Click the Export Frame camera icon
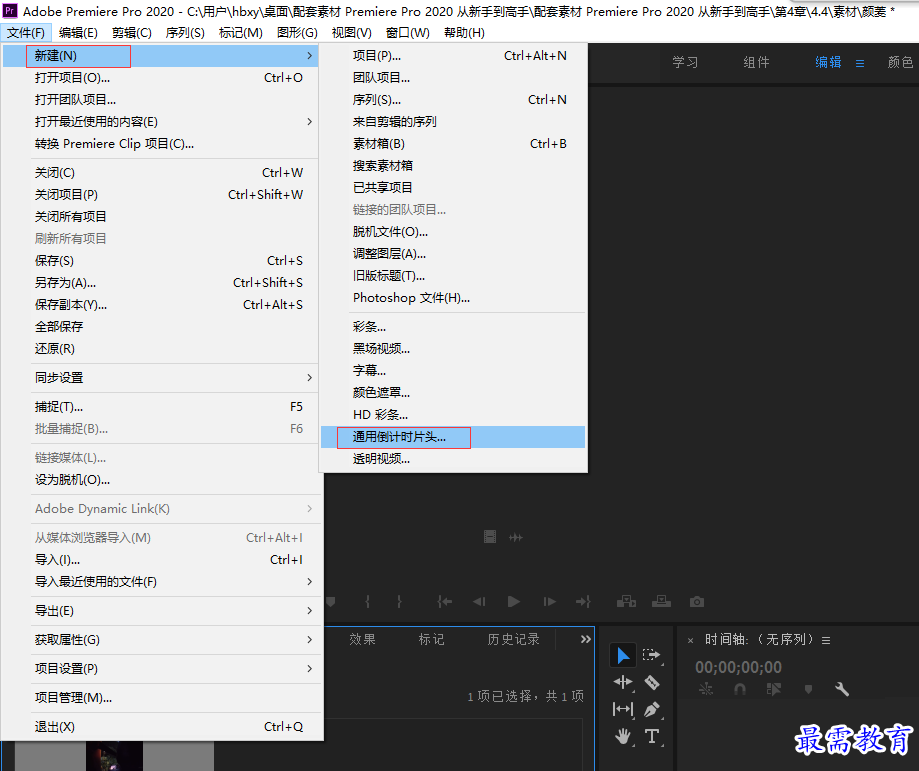This screenshot has height=771, width=919. [697, 602]
